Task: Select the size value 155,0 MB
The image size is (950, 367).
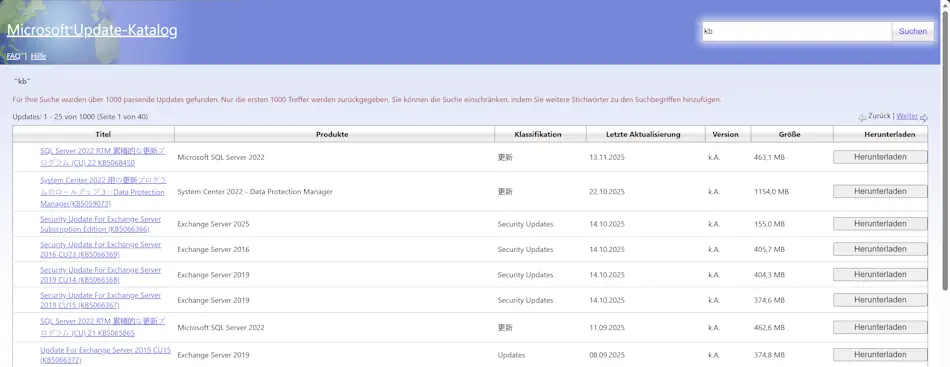Action: tap(769, 224)
